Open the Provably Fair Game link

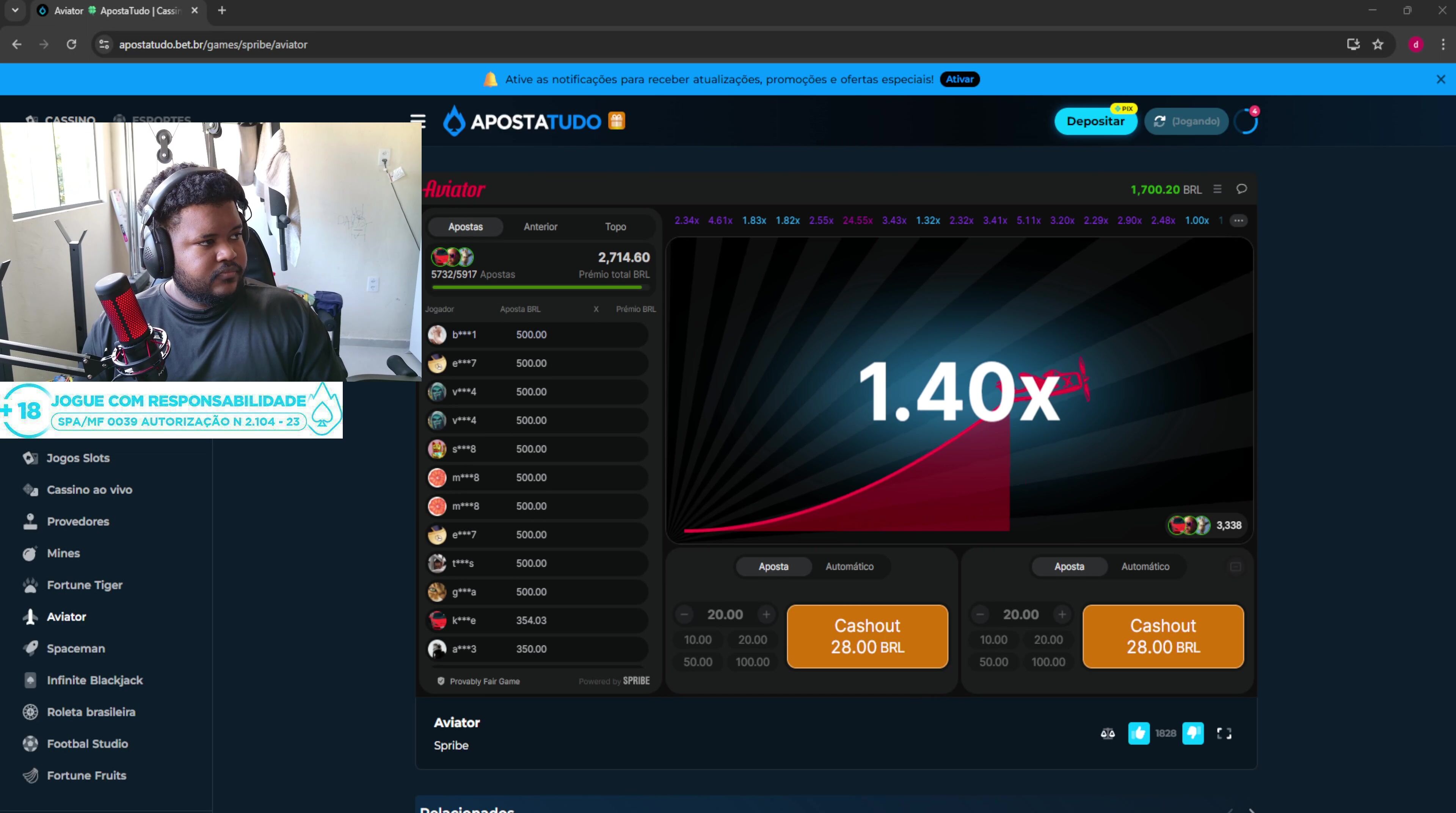478,681
